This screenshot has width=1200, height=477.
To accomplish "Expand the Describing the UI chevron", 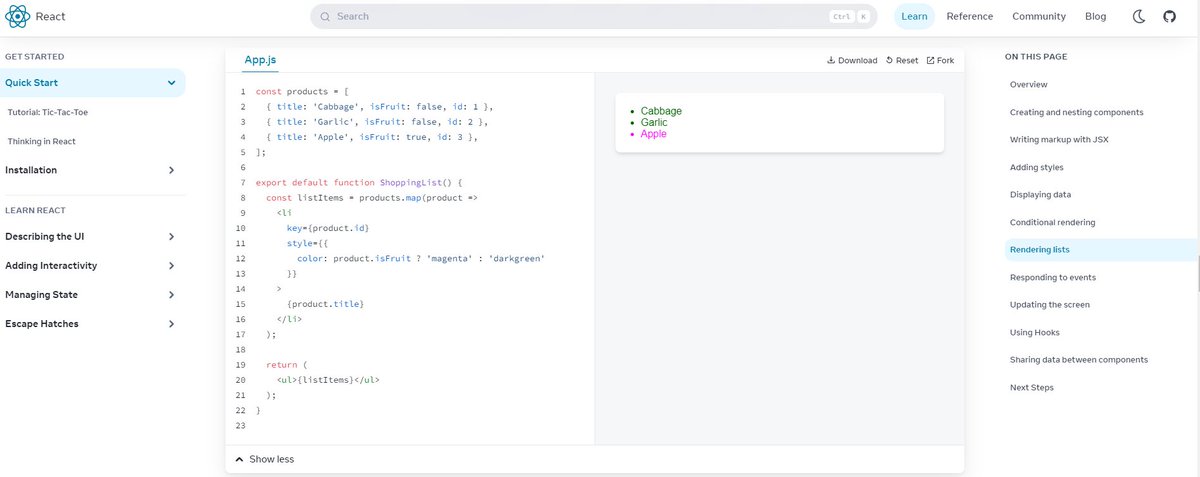I will (171, 237).
